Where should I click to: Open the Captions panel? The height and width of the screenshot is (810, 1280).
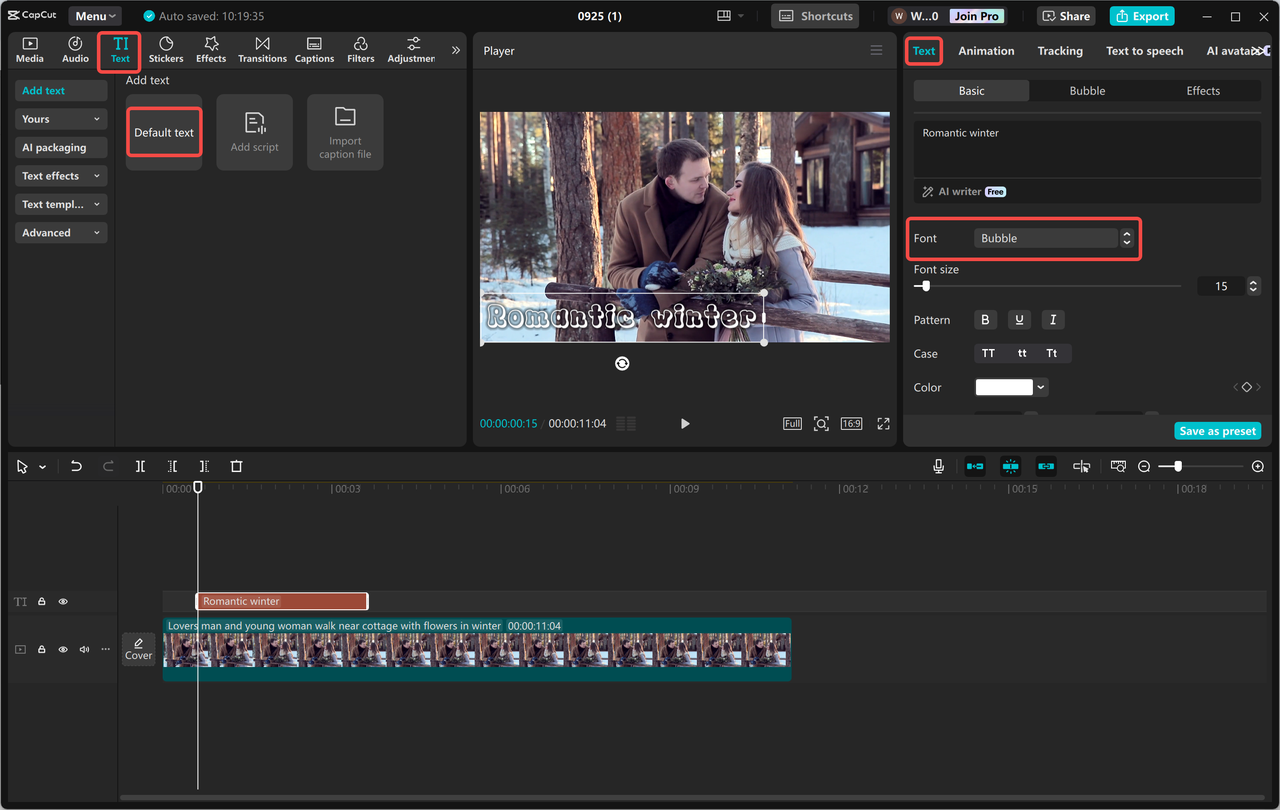(314, 50)
